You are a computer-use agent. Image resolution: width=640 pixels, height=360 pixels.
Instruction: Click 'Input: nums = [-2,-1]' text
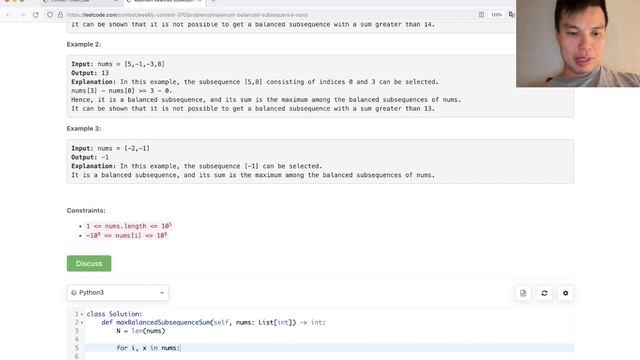[x=110, y=148]
